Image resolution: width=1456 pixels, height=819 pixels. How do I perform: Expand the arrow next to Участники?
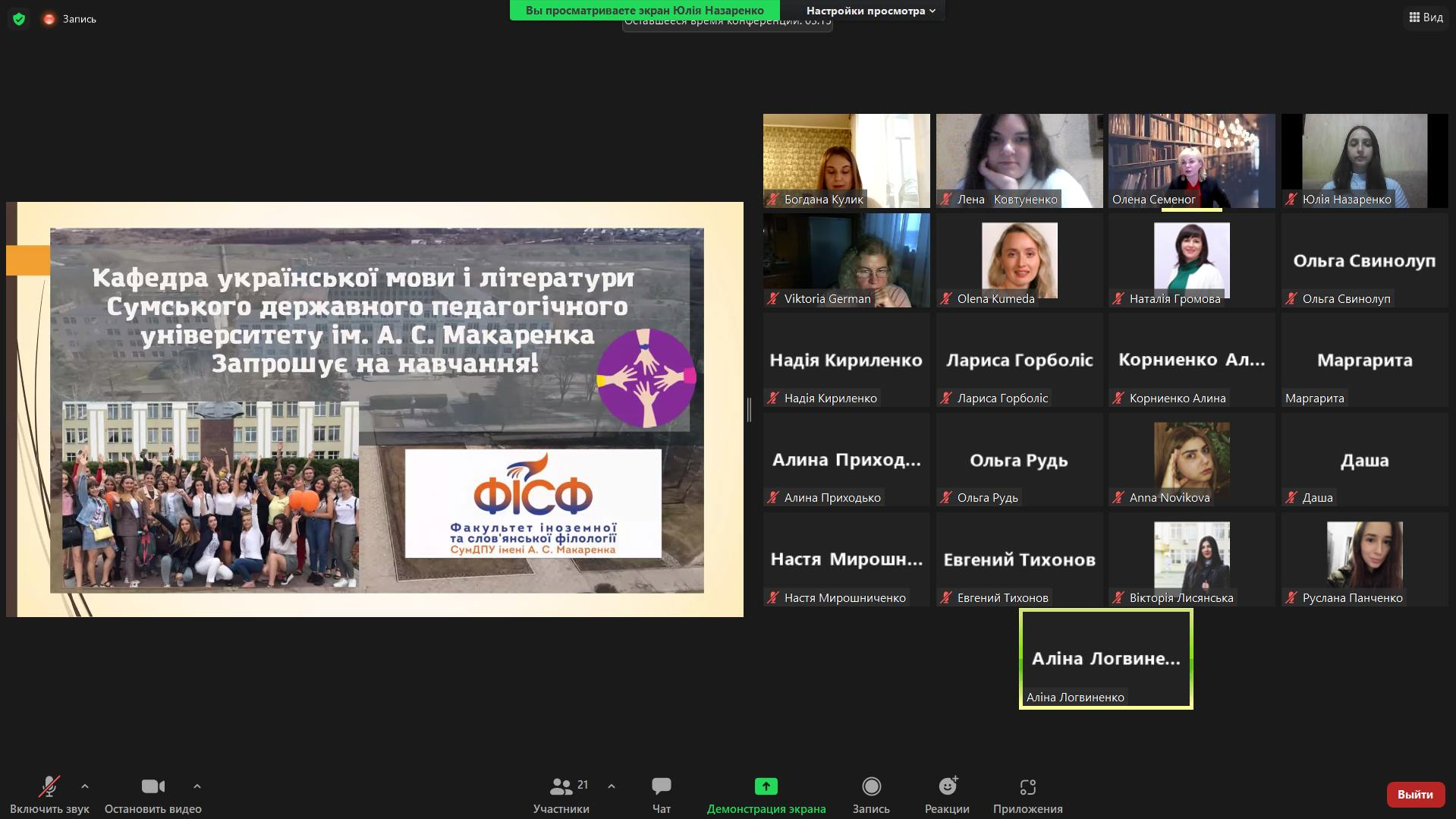(612, 786)
